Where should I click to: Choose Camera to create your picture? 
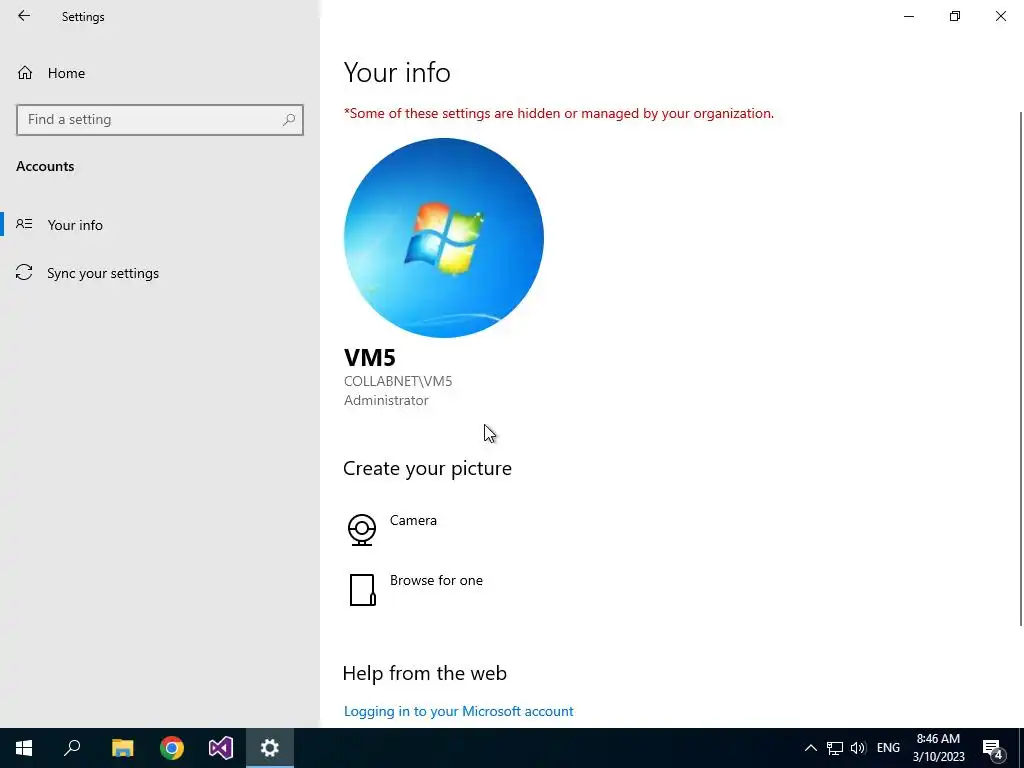click(413, 520)
